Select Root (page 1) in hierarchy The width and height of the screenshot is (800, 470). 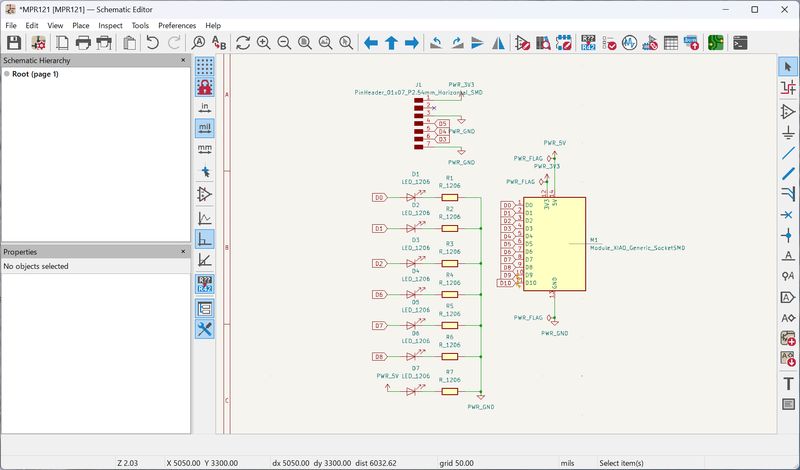[x=35, y=74]
